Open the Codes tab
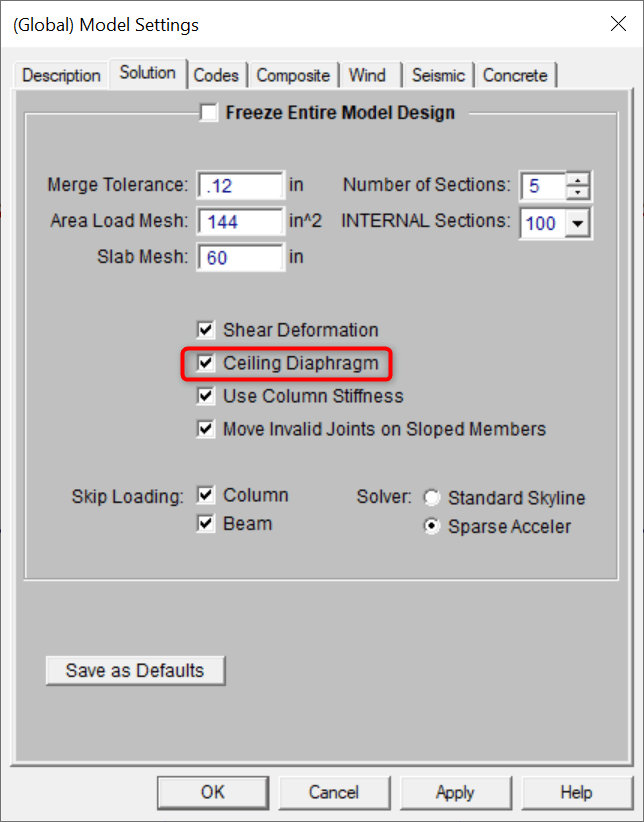The image size is (644, 822). [x=216, y=75]
